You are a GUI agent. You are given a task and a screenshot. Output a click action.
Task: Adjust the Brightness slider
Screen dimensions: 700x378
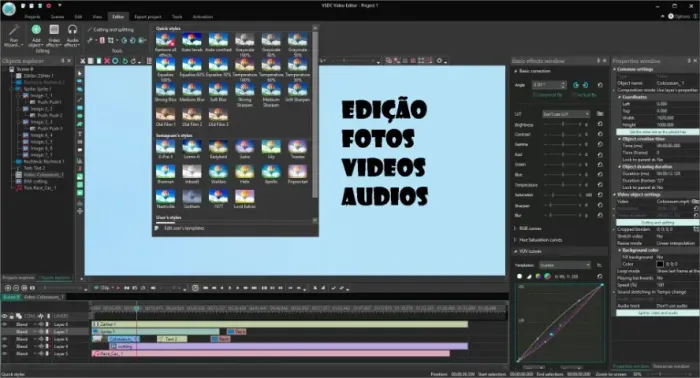pos(563,125)
